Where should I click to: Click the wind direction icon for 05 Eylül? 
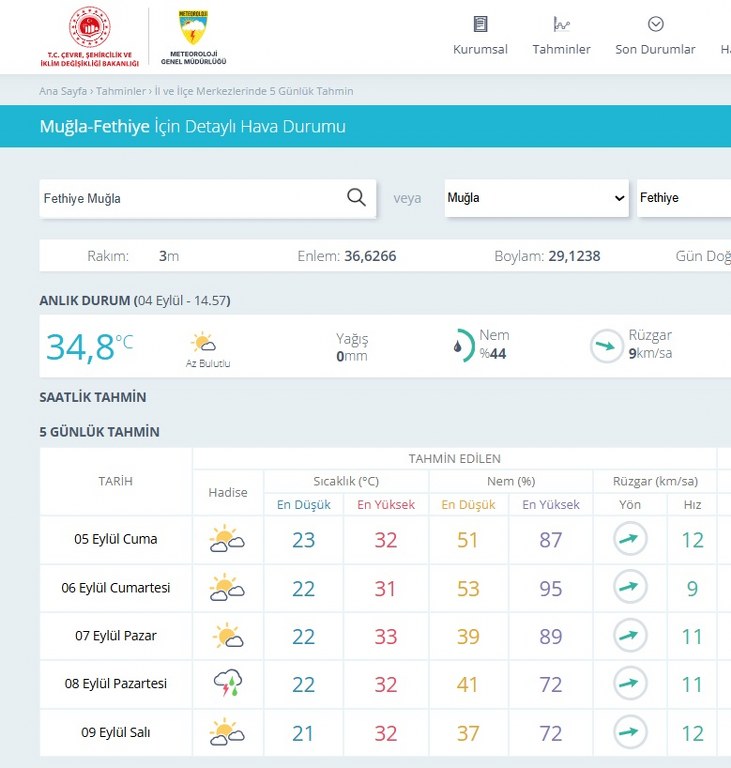click(x=630, y=540)
